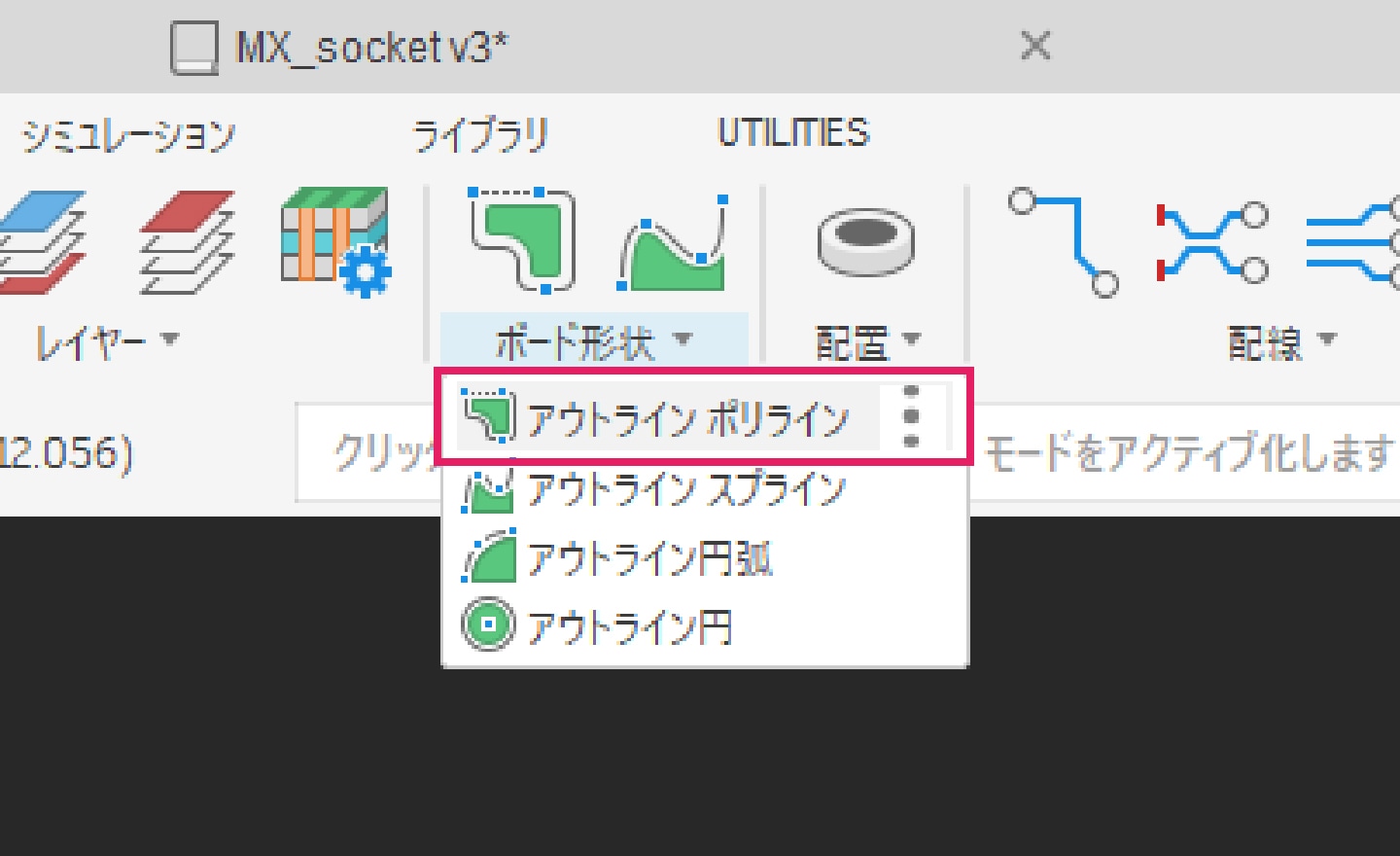This screenshot has height=856, width=1400.
Task: Select the outline spline tool in the ribbon
Action: pyautogui.click(x=673, y=243)
